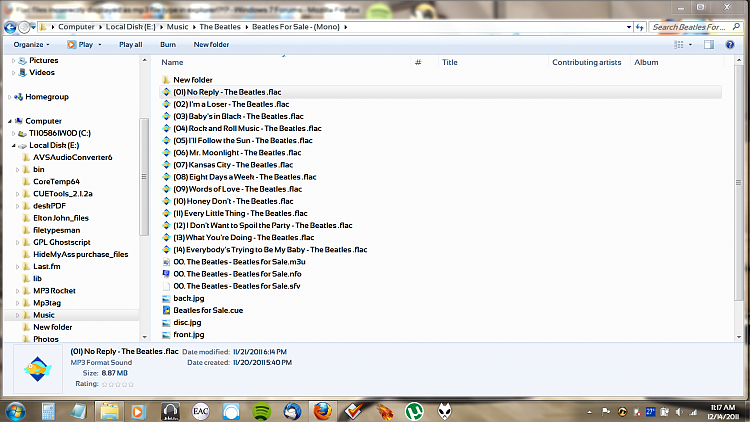Viewport: 750px width, 422px height.
Task: Open the Play dropdown arrow
Action: pos(100,44)
